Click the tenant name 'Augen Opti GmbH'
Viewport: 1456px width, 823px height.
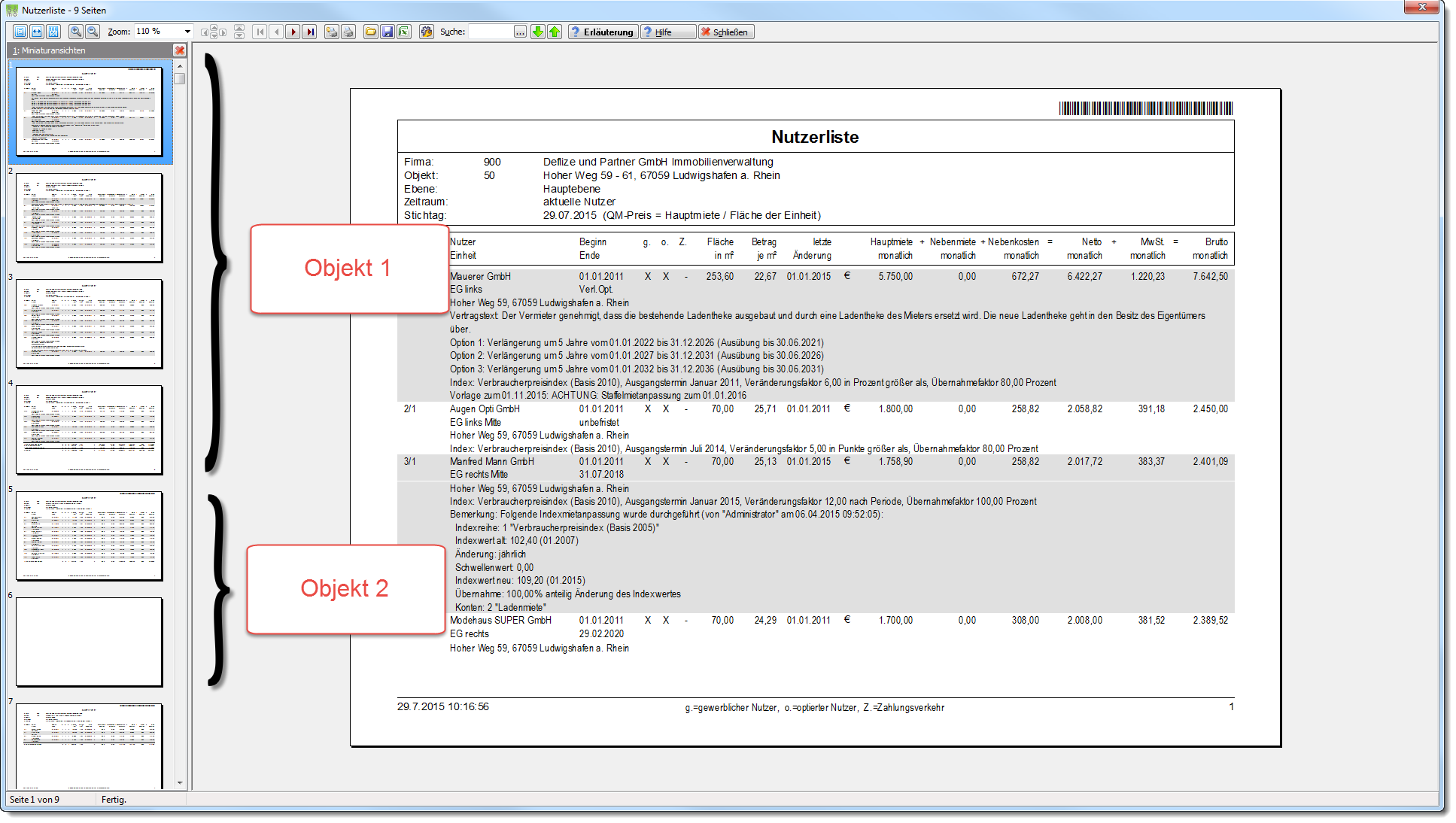485,409
